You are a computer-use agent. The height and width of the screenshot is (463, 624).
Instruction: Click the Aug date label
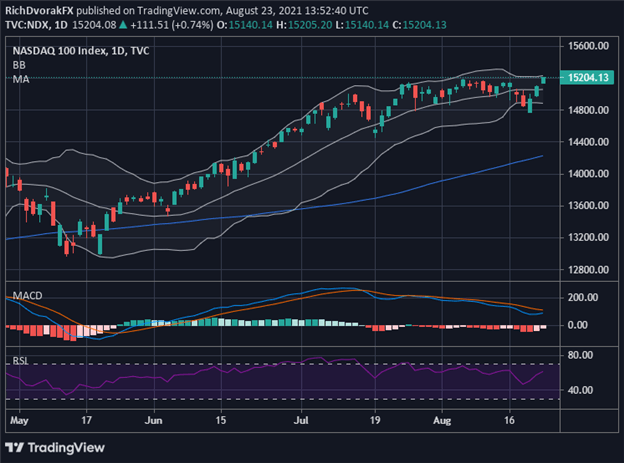coord(442,420)
